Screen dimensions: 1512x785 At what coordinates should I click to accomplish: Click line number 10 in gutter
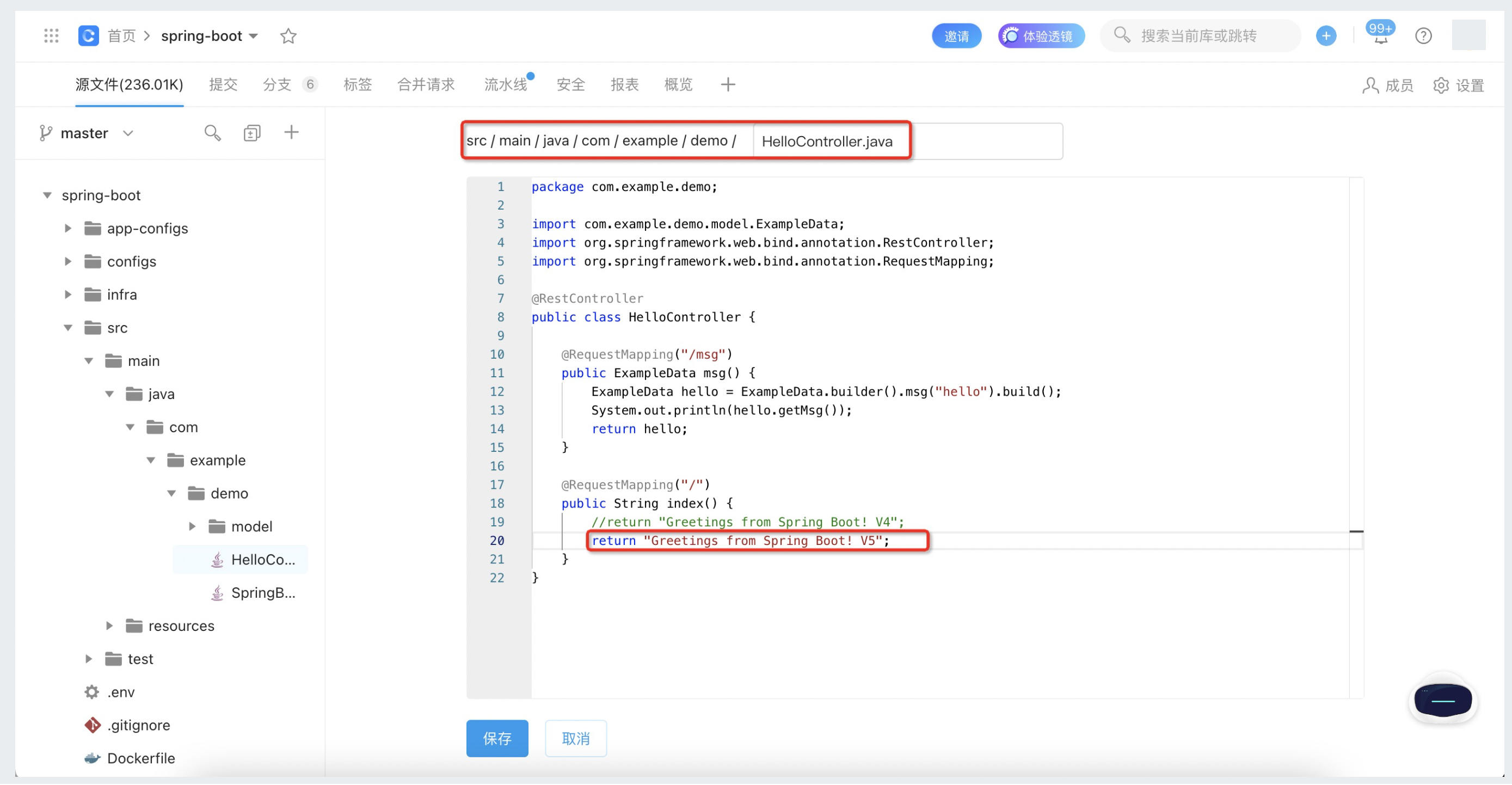[496, 354]
